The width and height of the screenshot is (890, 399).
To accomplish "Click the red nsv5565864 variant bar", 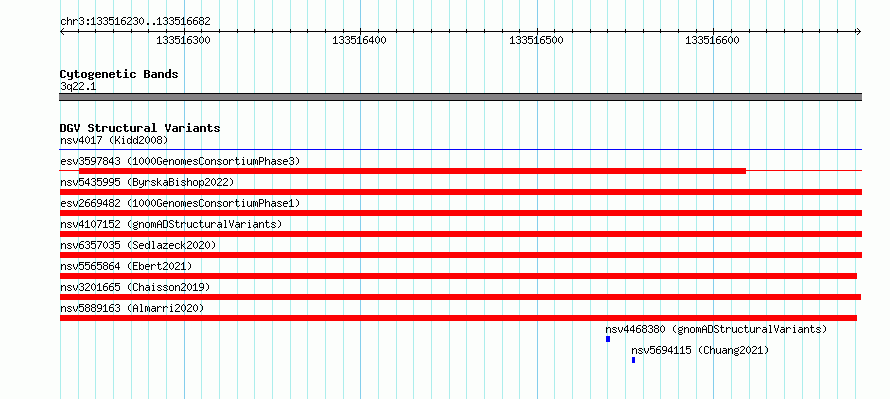I will (x=458, y=276).
